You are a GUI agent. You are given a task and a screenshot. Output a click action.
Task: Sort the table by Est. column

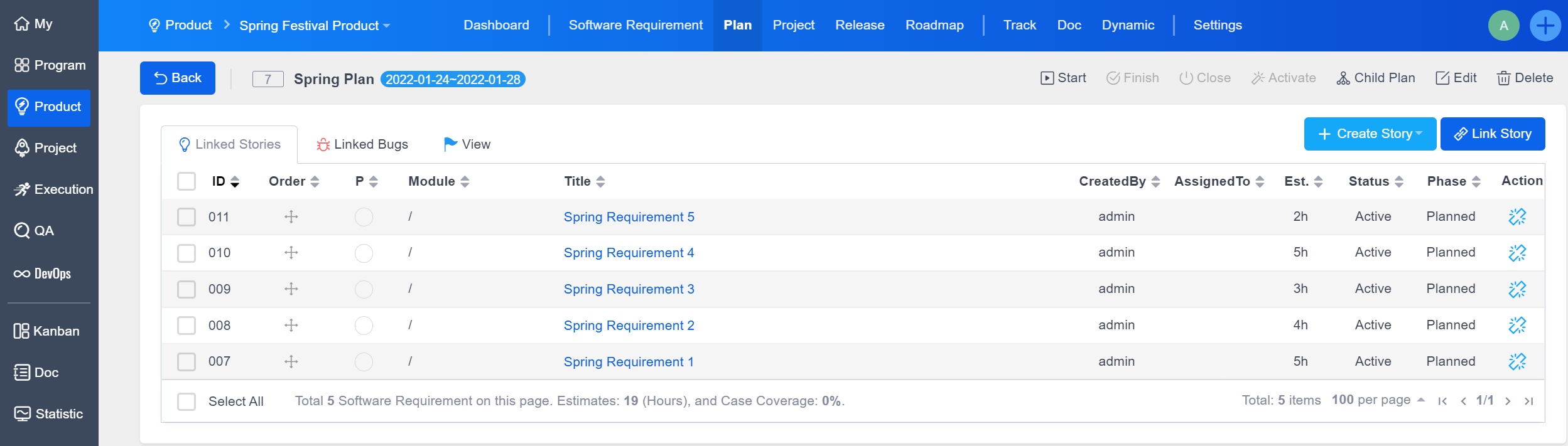coord(1303,181)
